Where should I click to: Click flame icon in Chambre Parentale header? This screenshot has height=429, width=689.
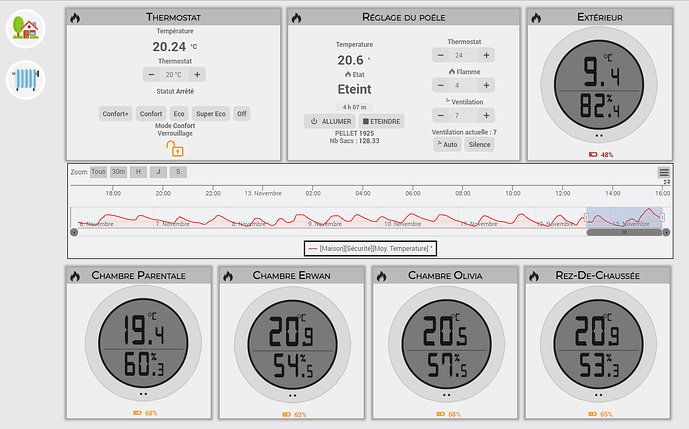tap(75, 276)
